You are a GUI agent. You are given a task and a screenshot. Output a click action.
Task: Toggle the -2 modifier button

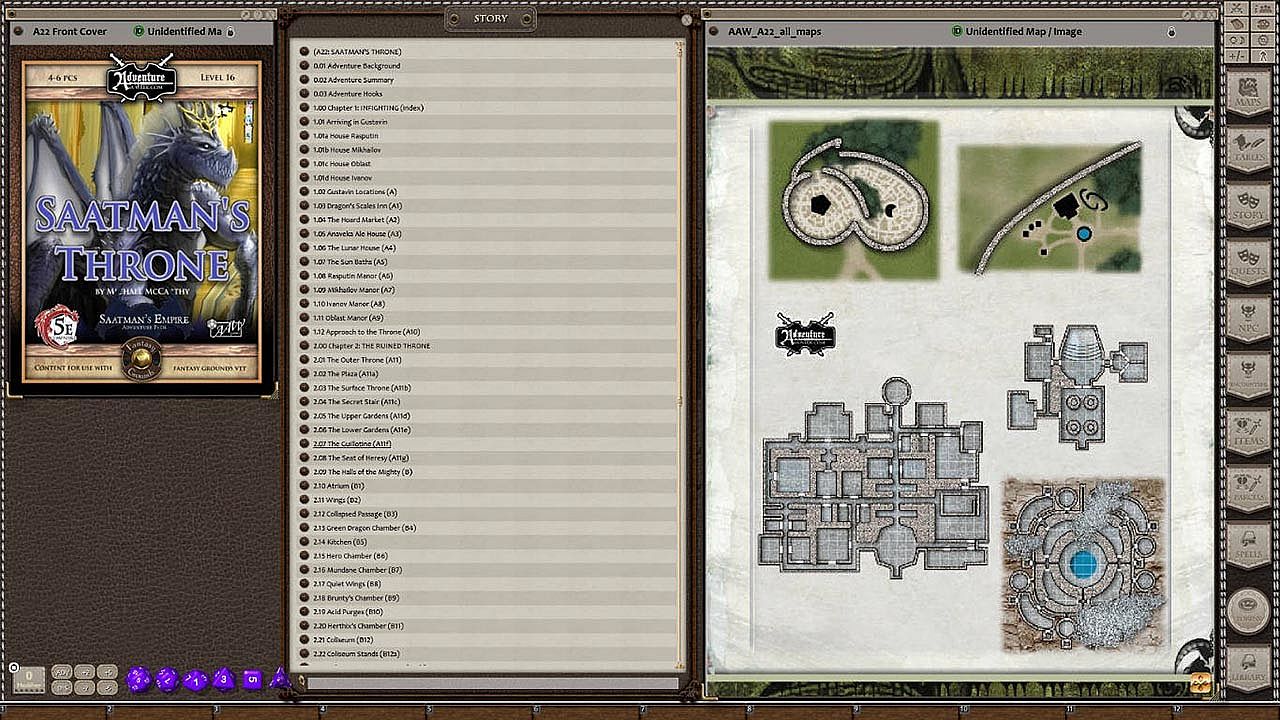pos(85,688)
